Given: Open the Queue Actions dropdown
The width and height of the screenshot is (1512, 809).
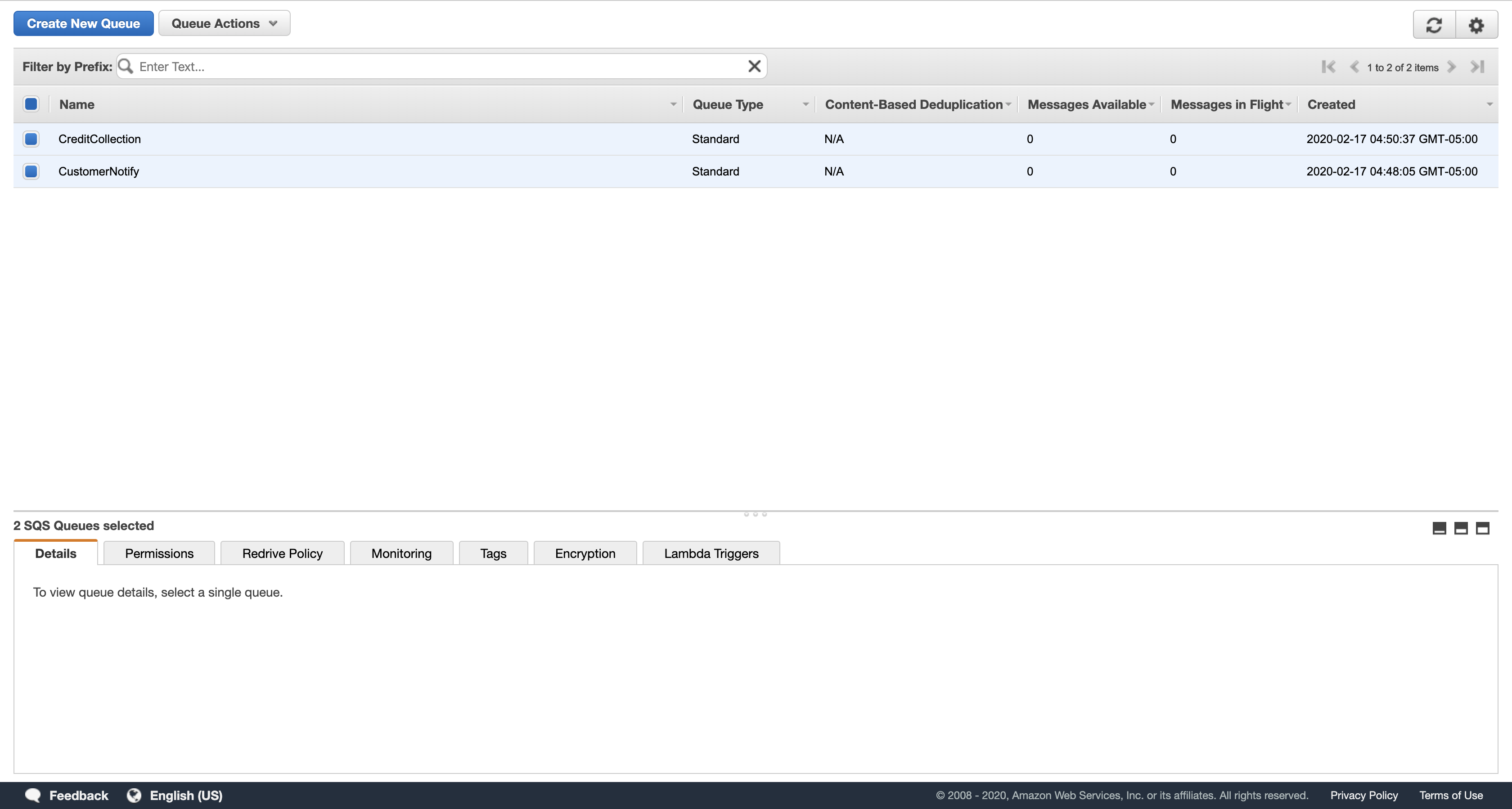Looking at the screenshot, I should 224,23.
